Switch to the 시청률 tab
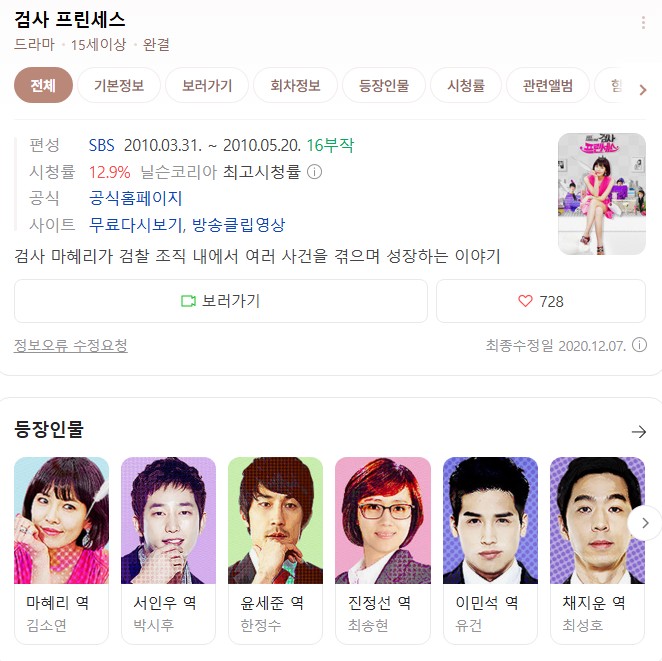Viewport: 662px width, 661px height. coord(466,85)
